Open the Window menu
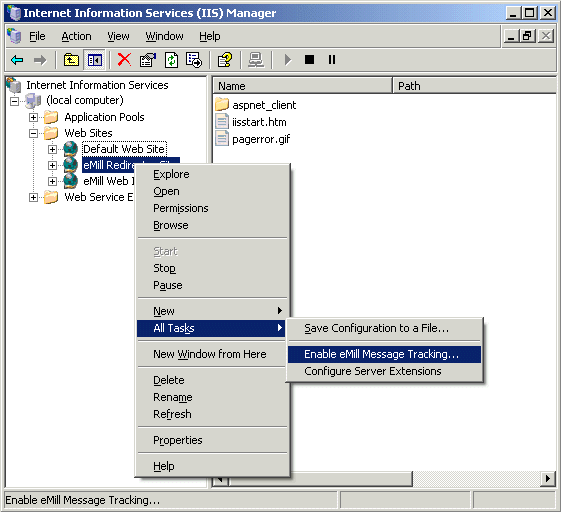Image resolution: width=561 pixels, height=512 pixels. (164, 36)
